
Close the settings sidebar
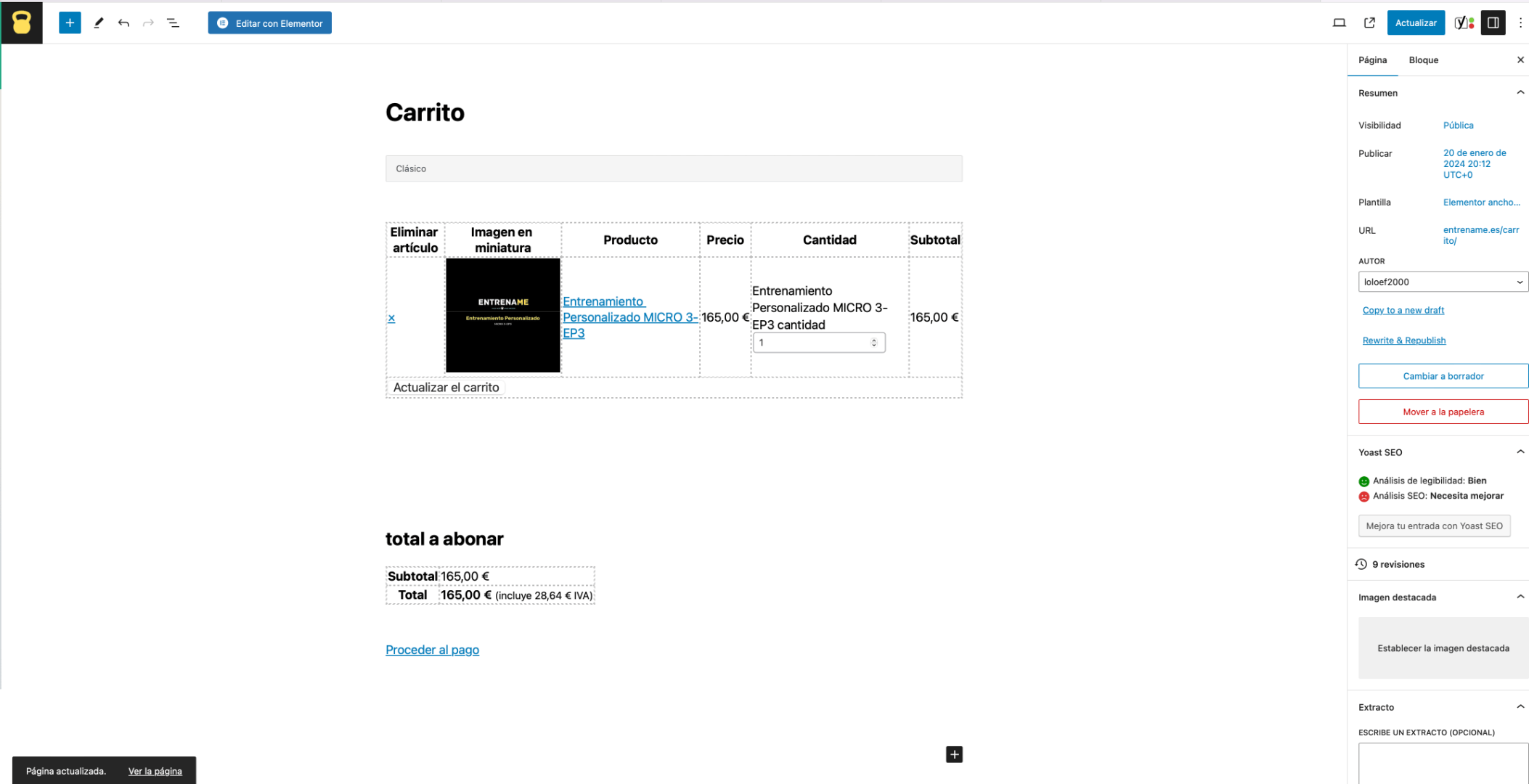pyautogui.click(x=1520, y=60)
